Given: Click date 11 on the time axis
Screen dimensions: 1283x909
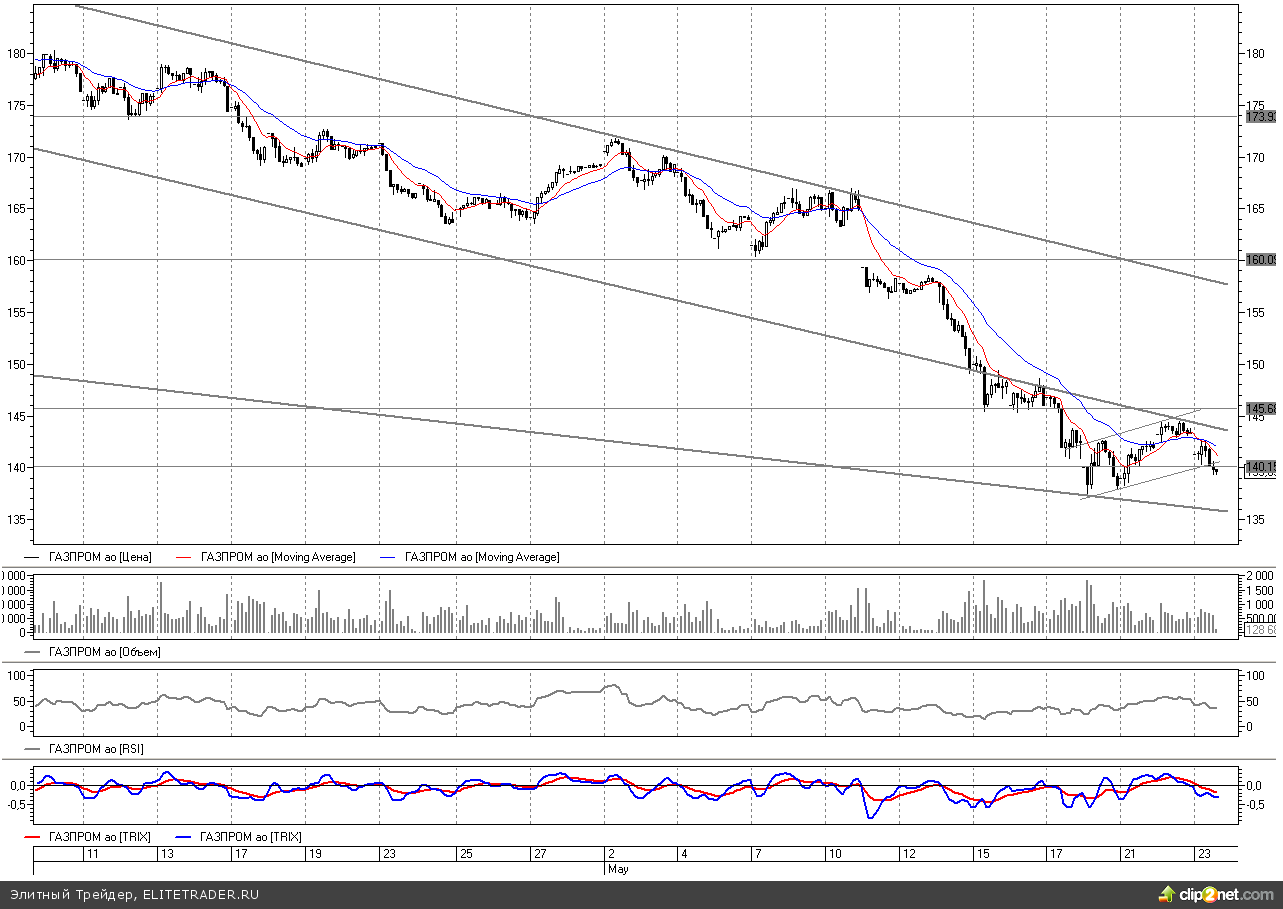Looking at the screenshot, I should [x=92, y=854].
